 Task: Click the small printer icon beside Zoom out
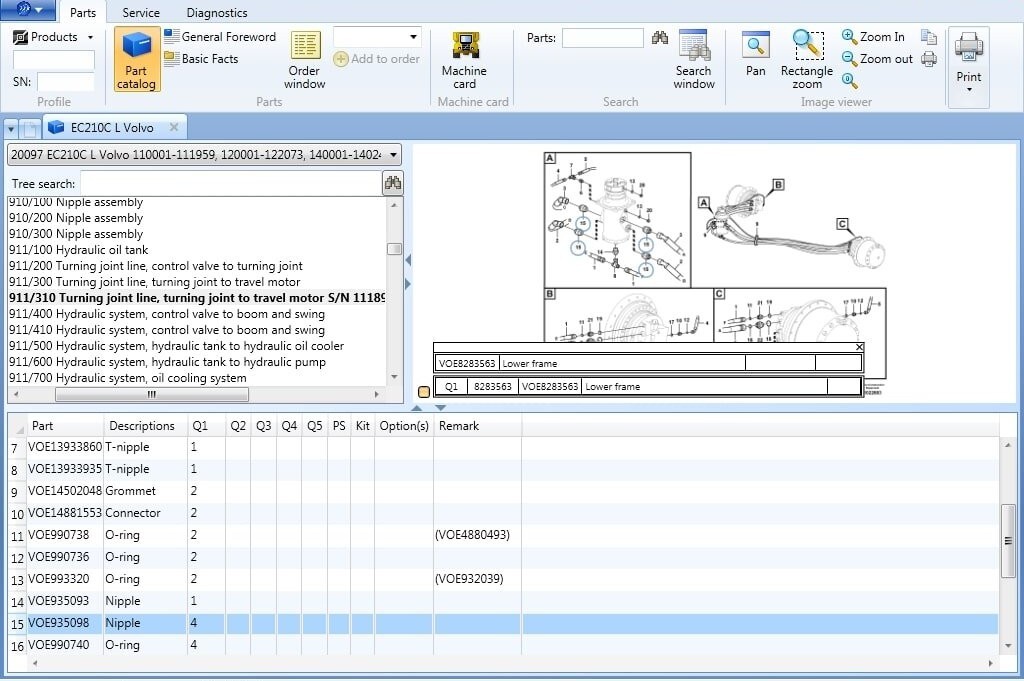point(929,59)
